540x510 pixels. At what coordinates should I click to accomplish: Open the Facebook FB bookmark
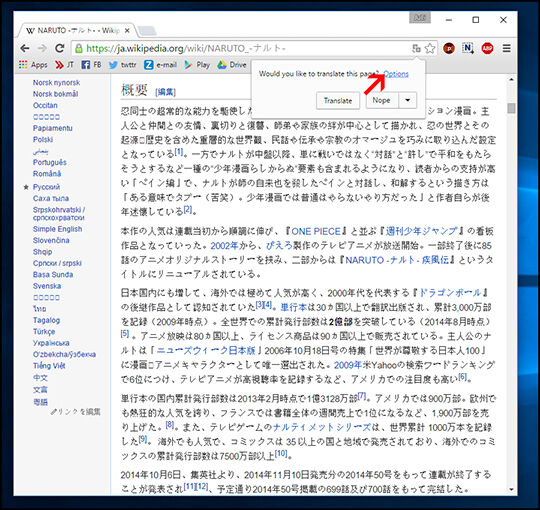[x=91, y=65]
